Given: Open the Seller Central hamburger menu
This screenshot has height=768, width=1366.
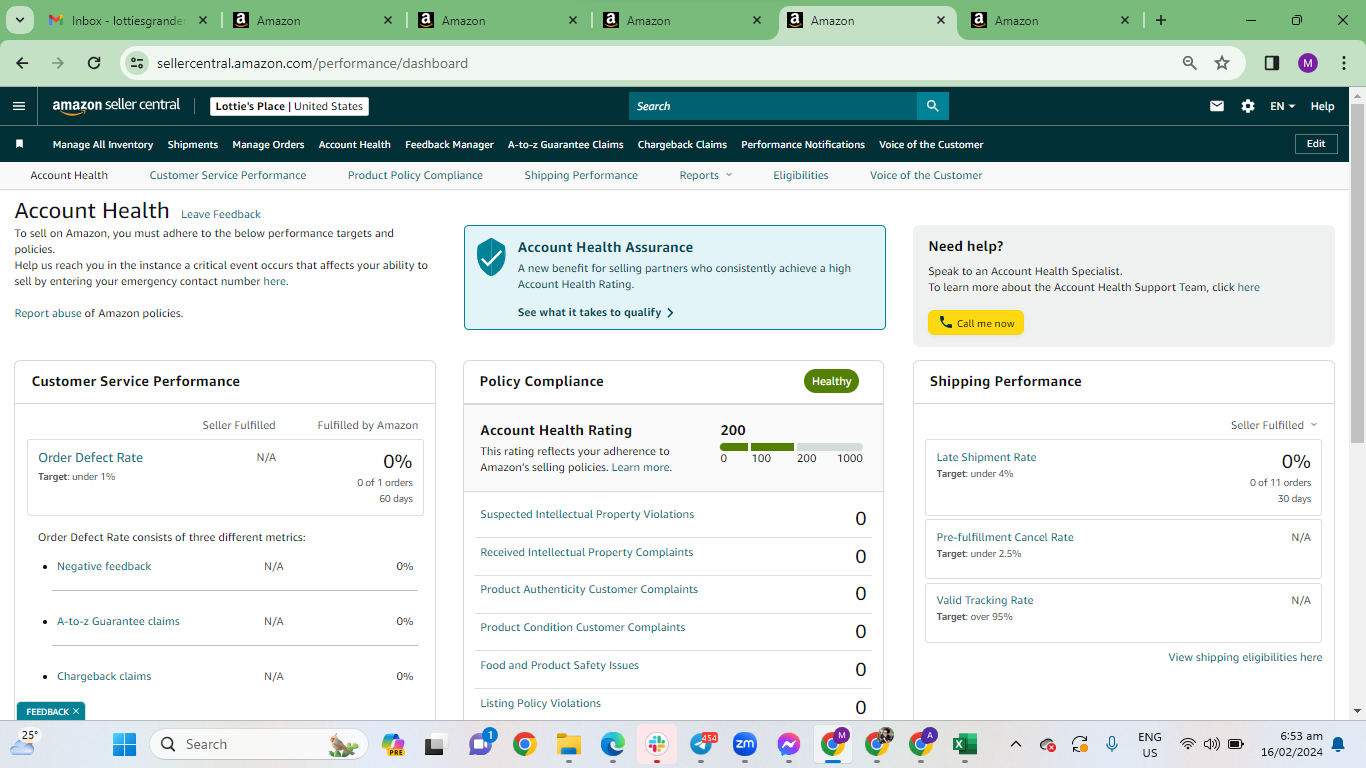Looking at the screenshot, I should point(19,106).
